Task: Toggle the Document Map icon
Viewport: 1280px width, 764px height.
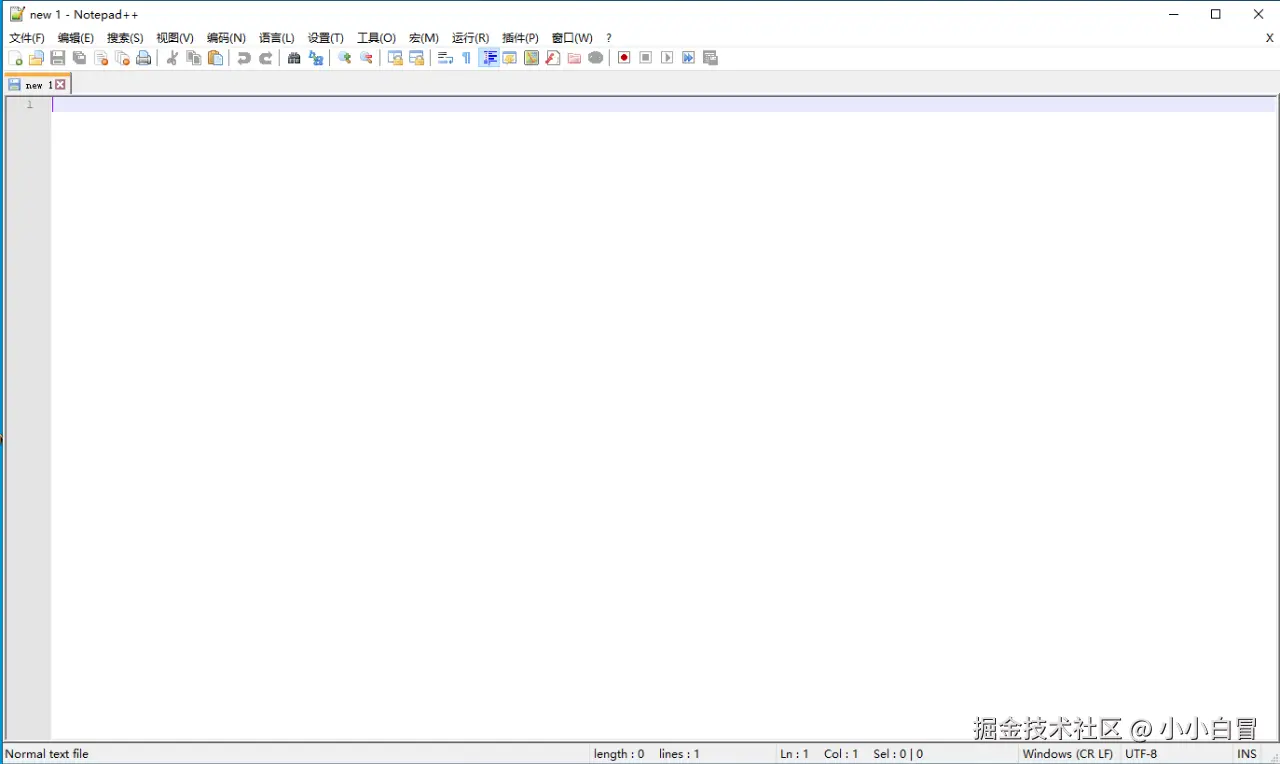Action: click(x=532, y=58)
